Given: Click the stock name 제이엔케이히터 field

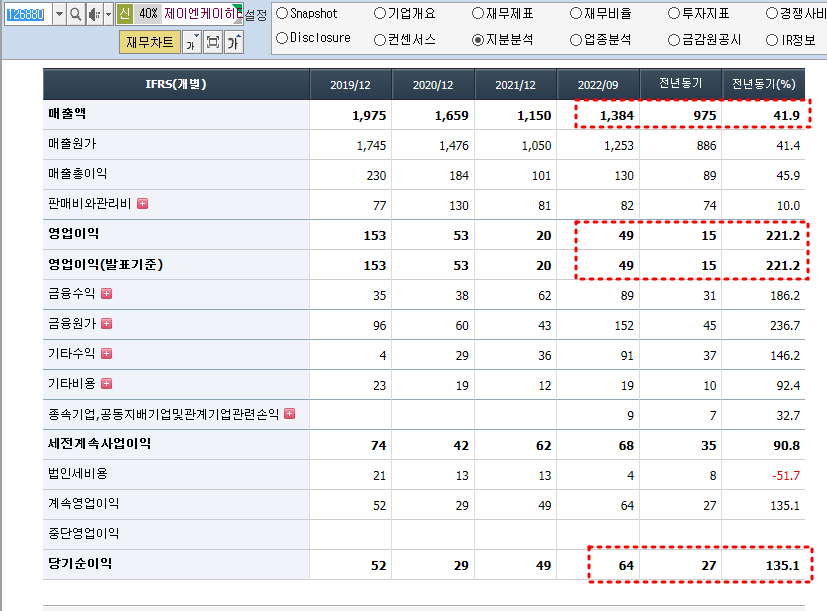Looking at the screenshot, I should click(203, 14).
